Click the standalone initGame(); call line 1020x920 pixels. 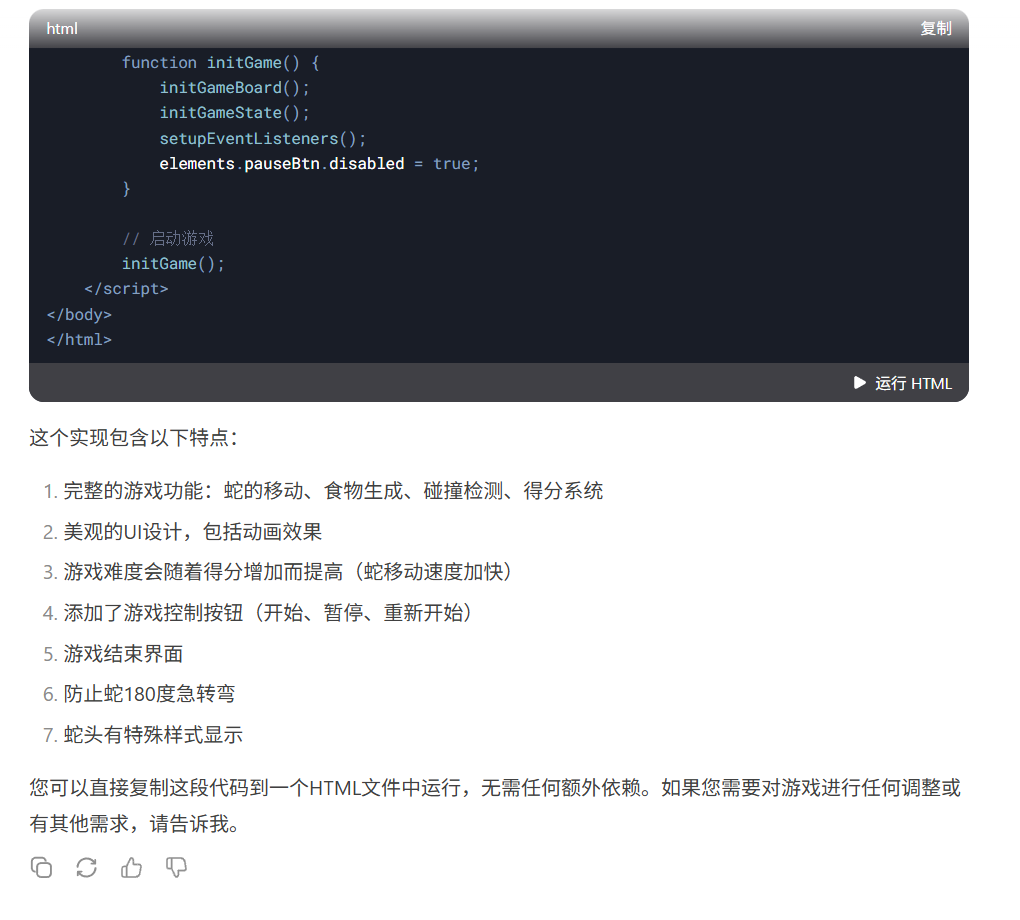click(x=173, y=264)
